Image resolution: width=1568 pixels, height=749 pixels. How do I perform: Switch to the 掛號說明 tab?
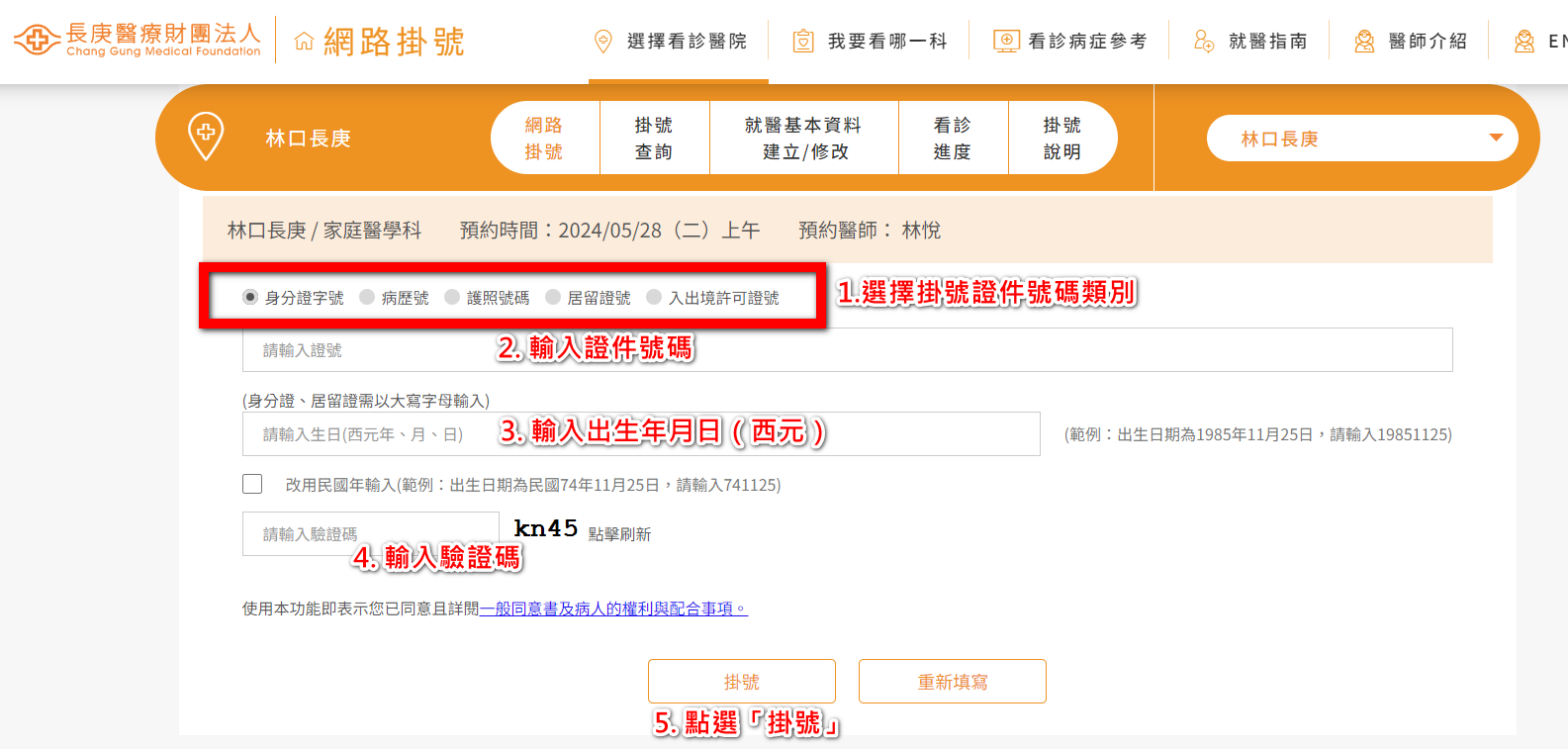pyautogui.click(x=1062, y=138)
